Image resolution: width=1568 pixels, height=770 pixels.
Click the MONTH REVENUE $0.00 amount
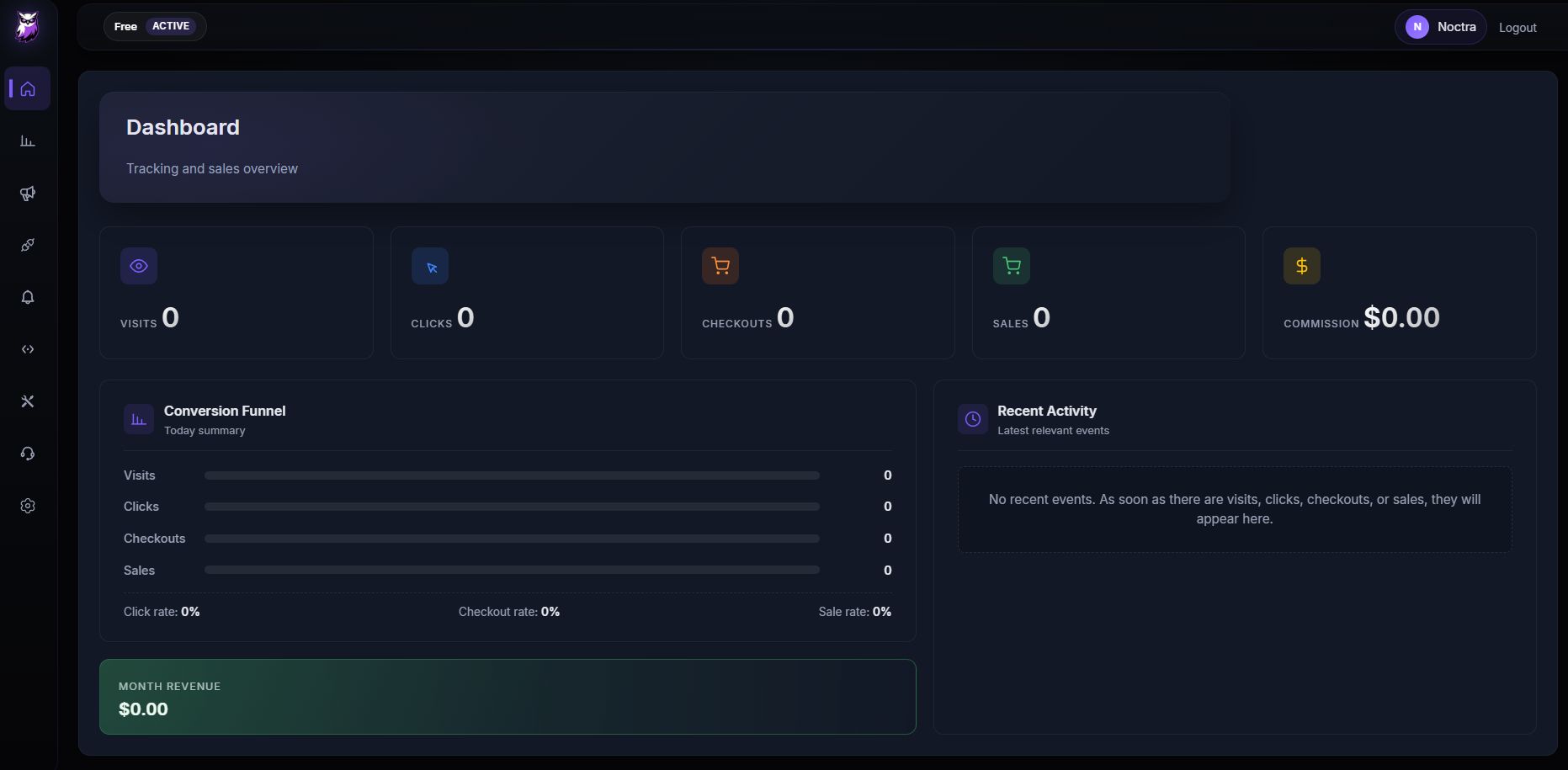coord(143,709)
